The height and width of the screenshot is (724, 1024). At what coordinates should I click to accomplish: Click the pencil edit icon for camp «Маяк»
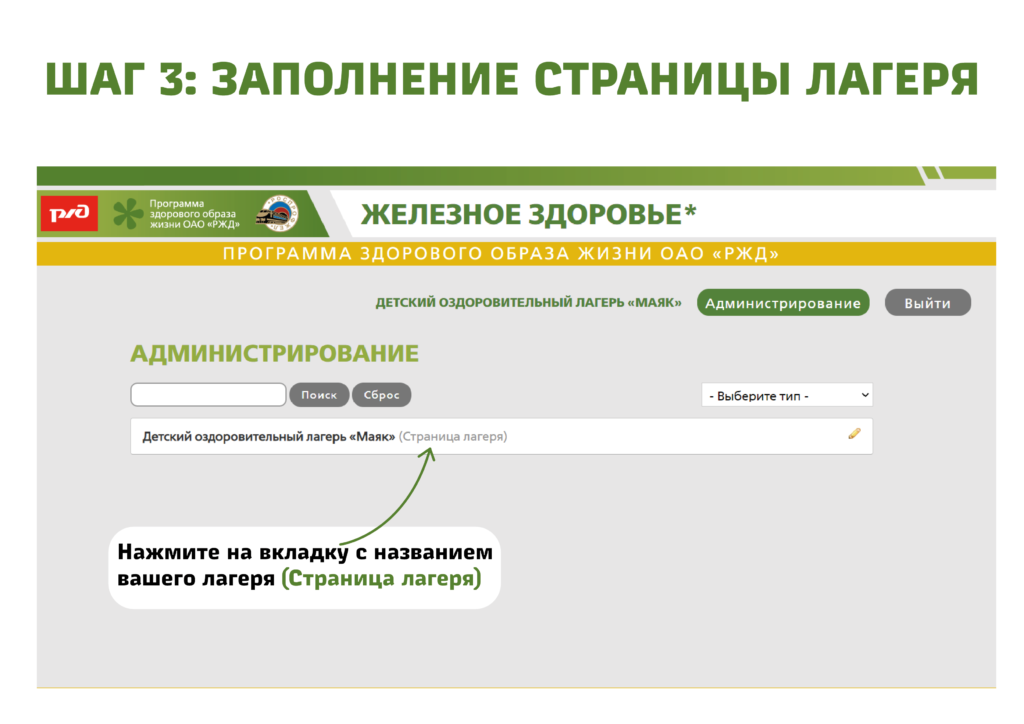click(854, 434)
